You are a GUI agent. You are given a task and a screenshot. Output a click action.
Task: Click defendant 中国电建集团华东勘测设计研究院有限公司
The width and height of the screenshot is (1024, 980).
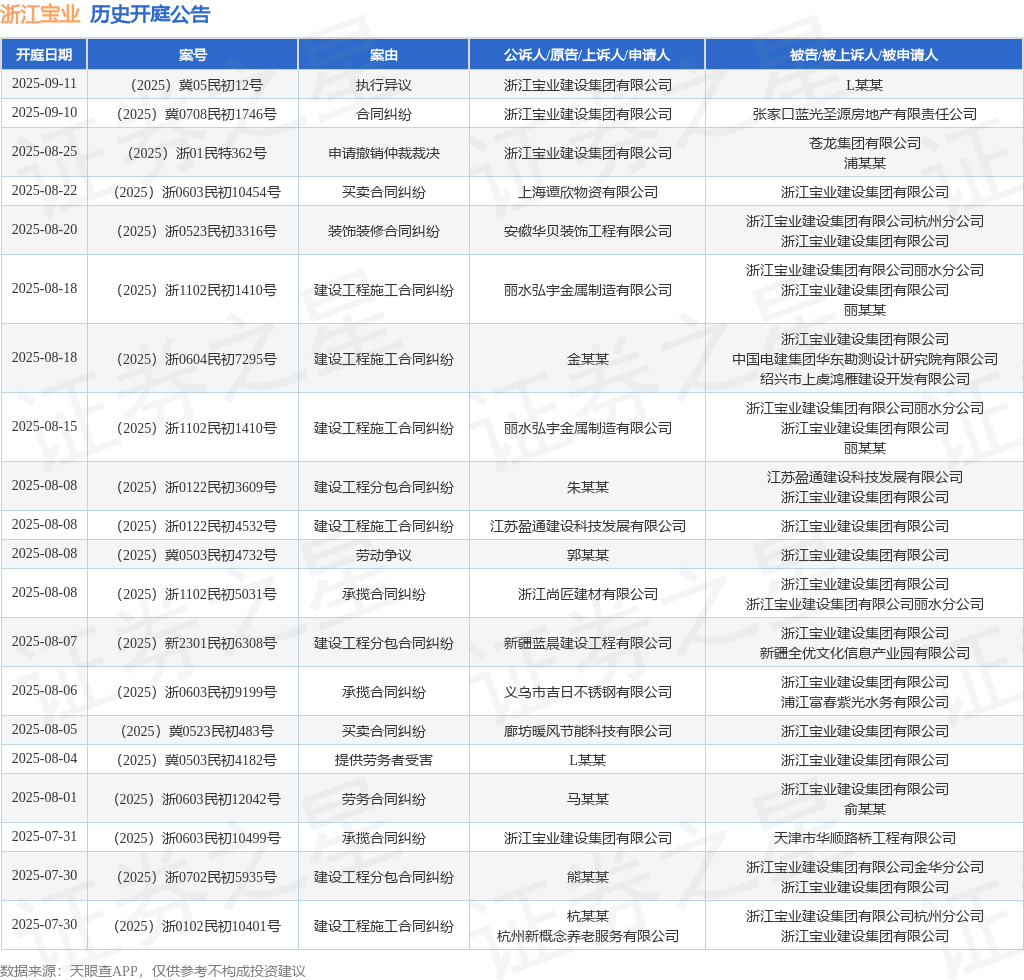865,359
